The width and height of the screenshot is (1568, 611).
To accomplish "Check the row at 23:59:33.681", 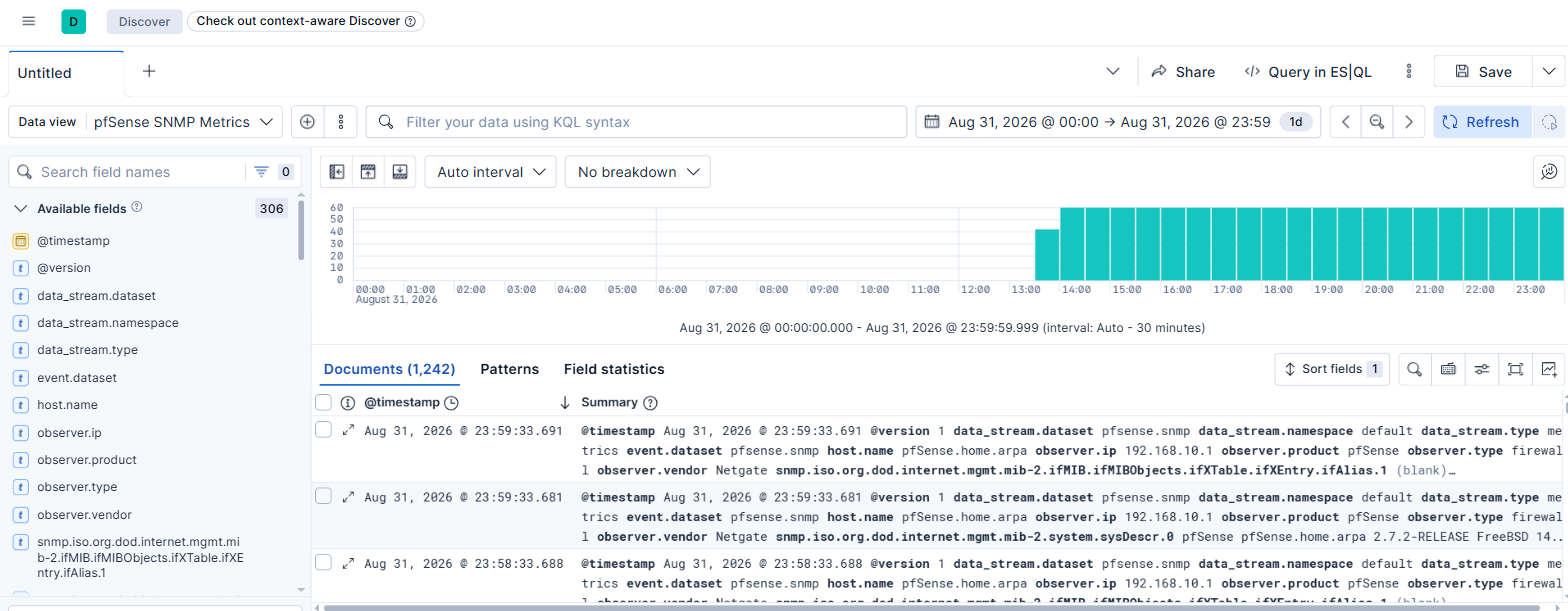I will [x=323, y=496].
